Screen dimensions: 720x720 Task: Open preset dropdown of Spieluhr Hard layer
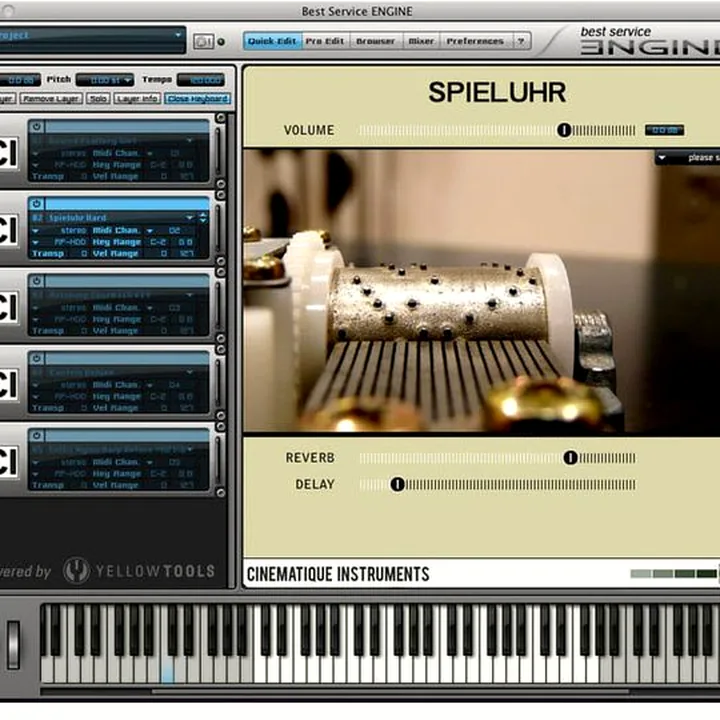point(189,217)
